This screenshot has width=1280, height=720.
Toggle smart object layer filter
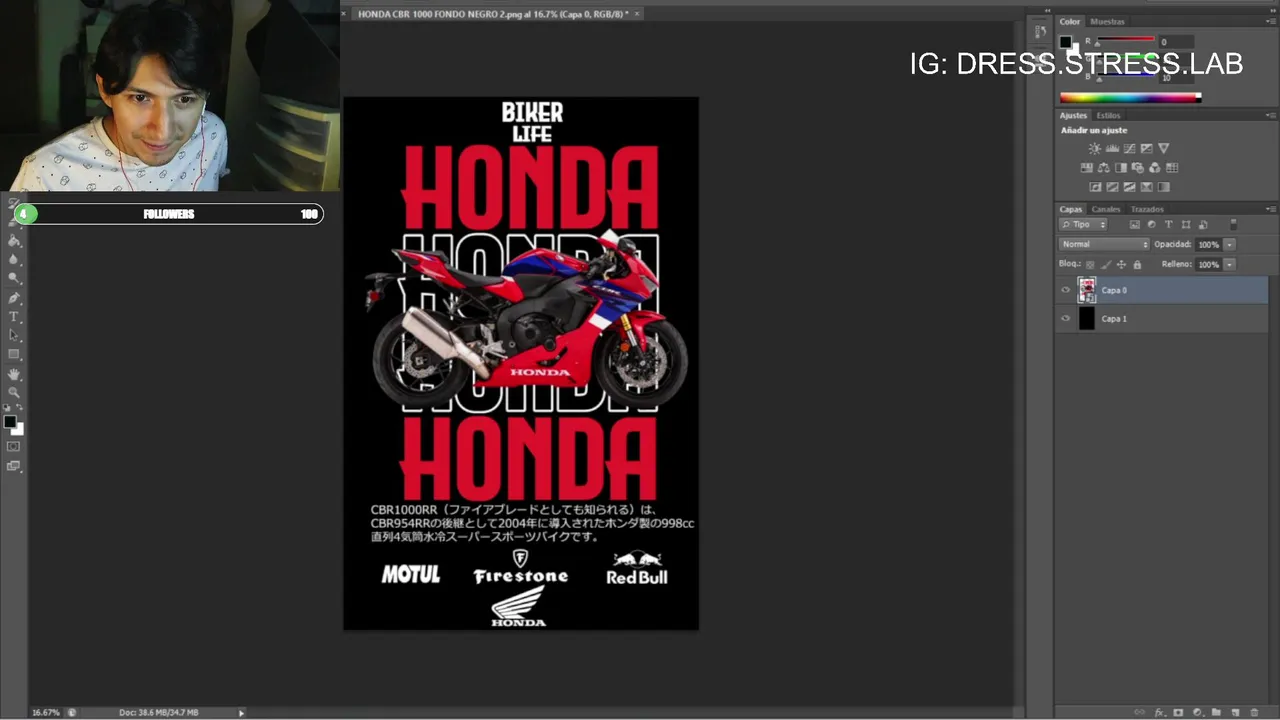(1203, 225)
